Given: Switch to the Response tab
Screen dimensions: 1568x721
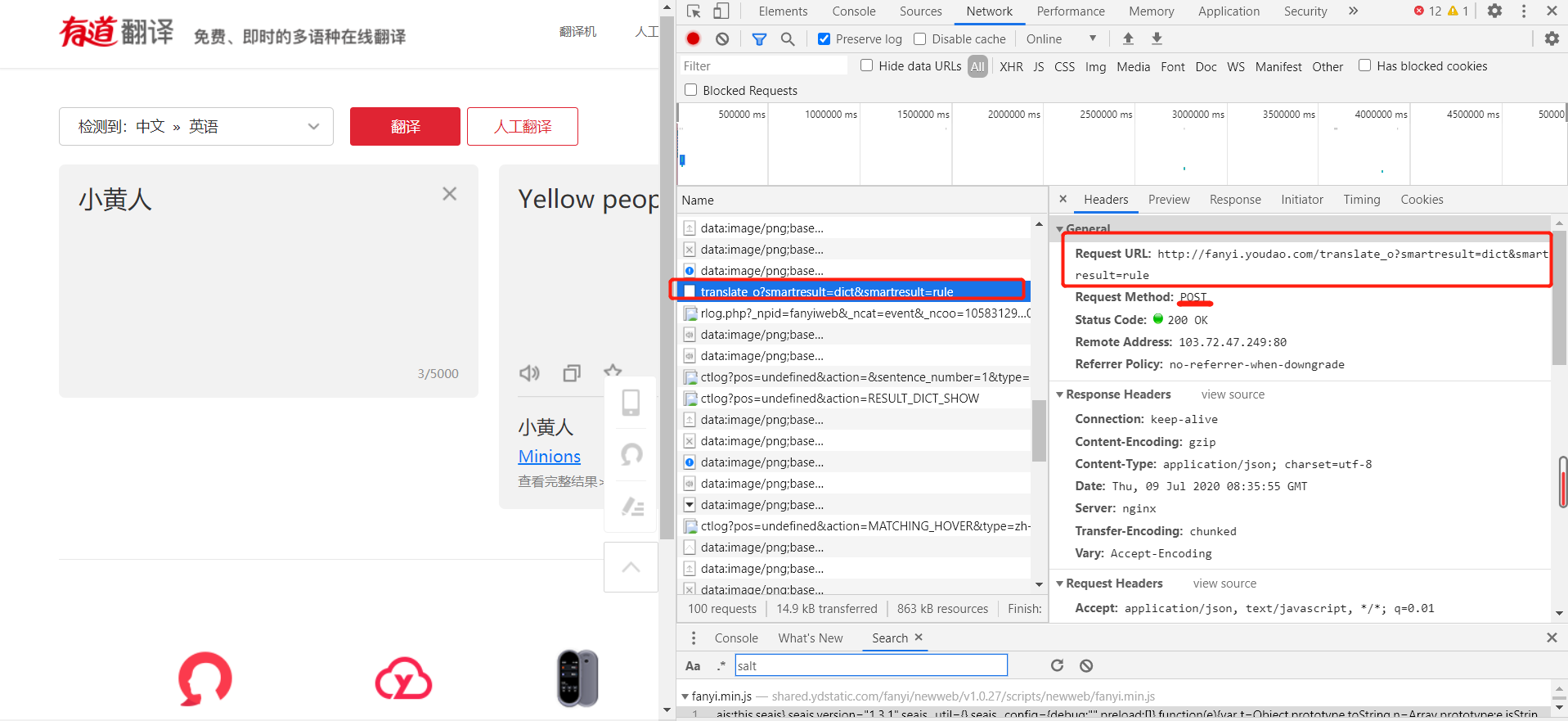Looking at the screenshot, I should (1235, 200).
